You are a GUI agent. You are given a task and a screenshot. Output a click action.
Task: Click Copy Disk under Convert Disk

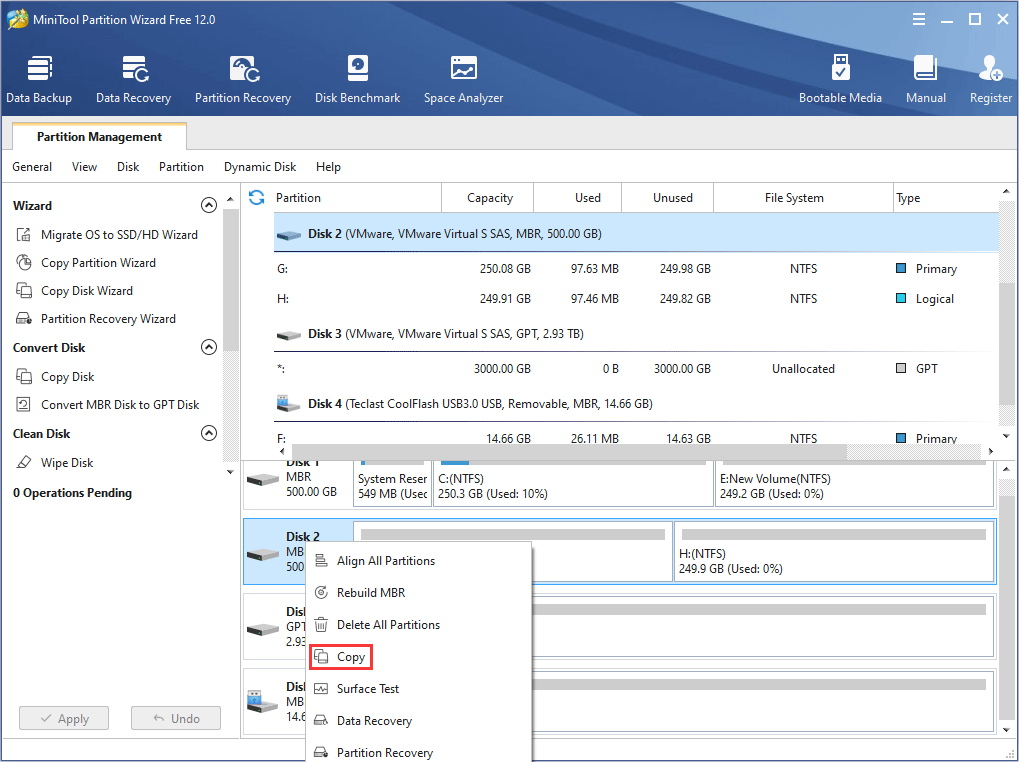coord(55,377)
